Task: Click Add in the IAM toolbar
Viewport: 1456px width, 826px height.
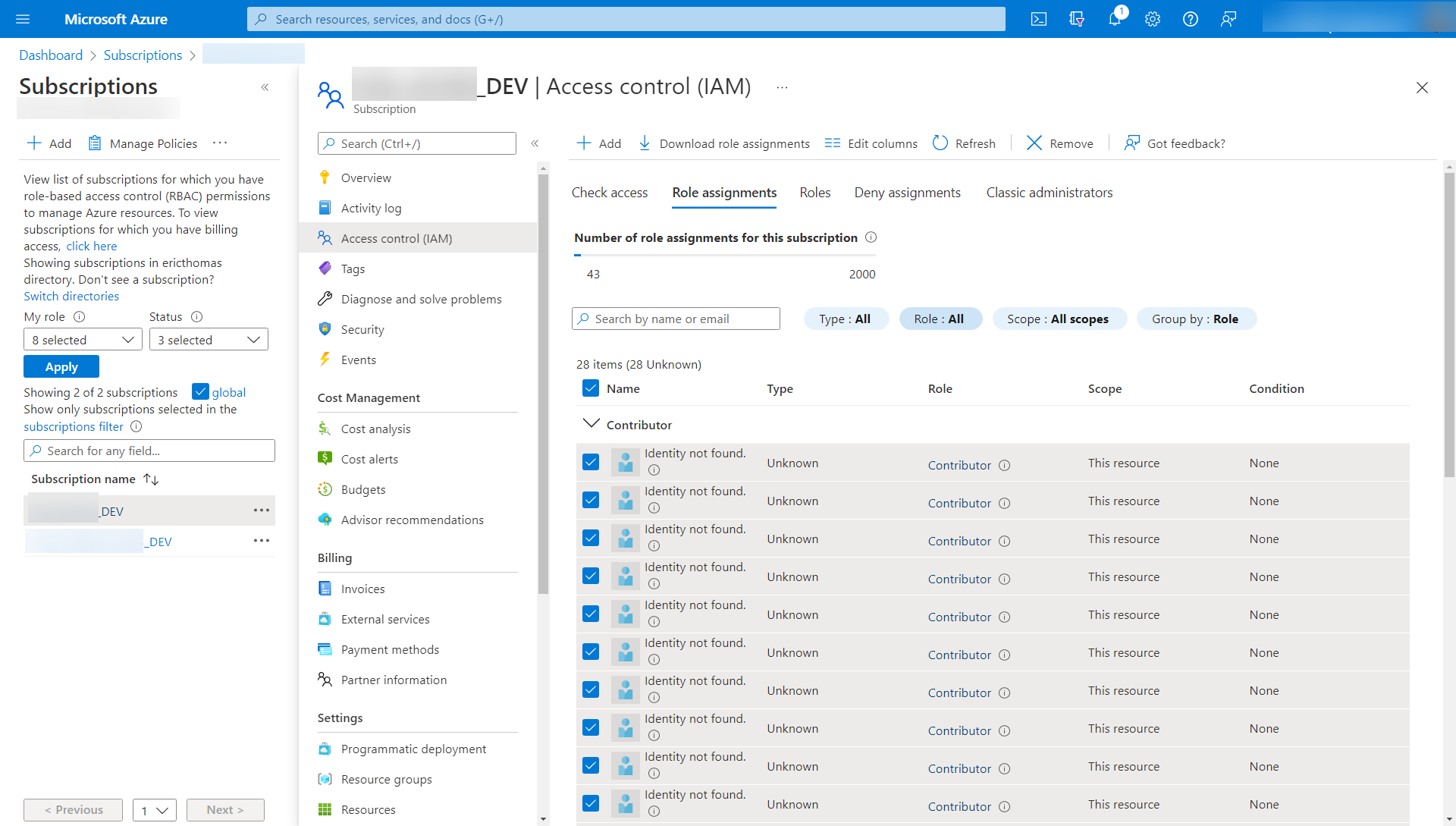Action: point(599,143)
